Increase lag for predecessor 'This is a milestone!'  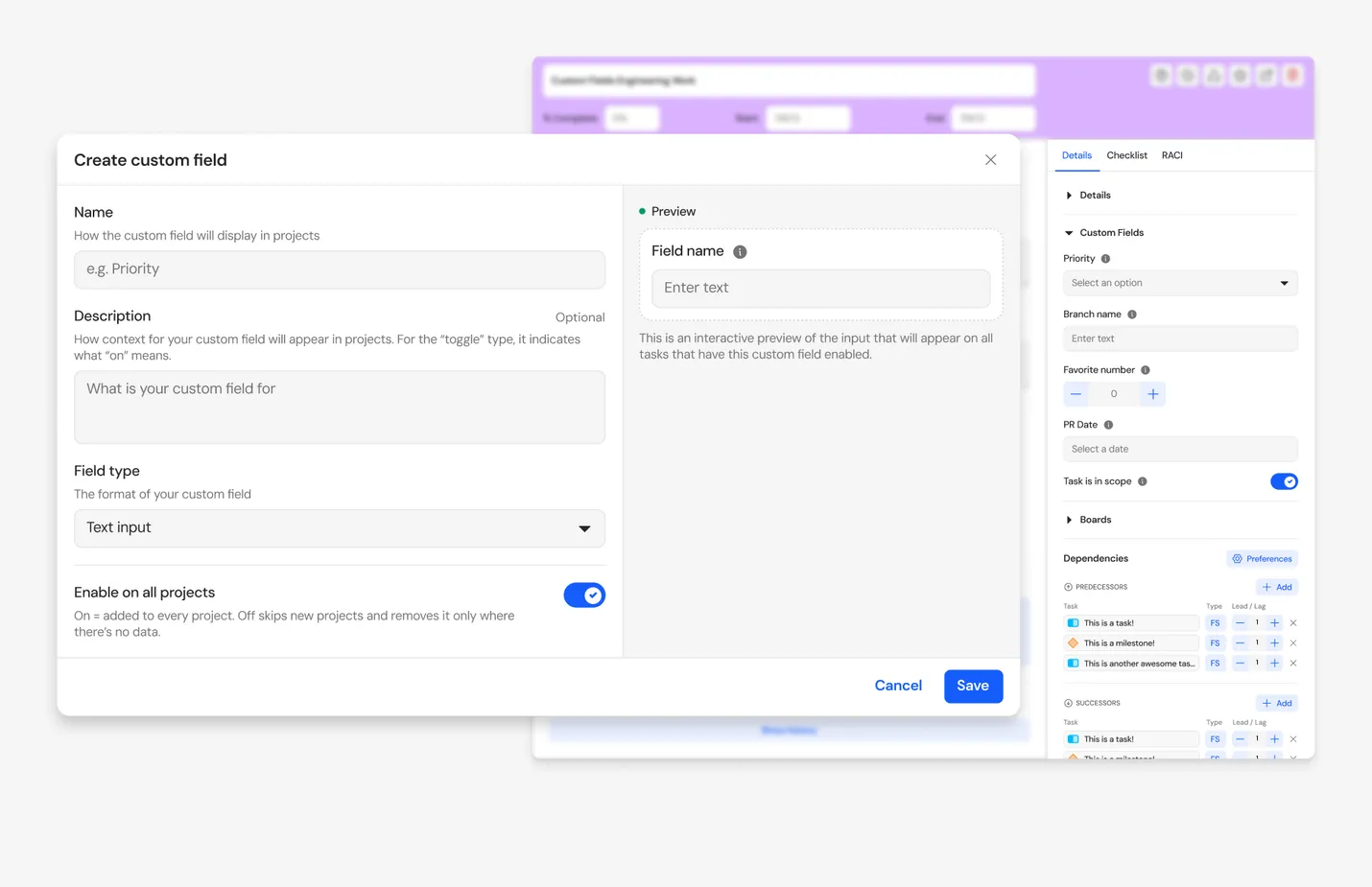pos(1274,643)
